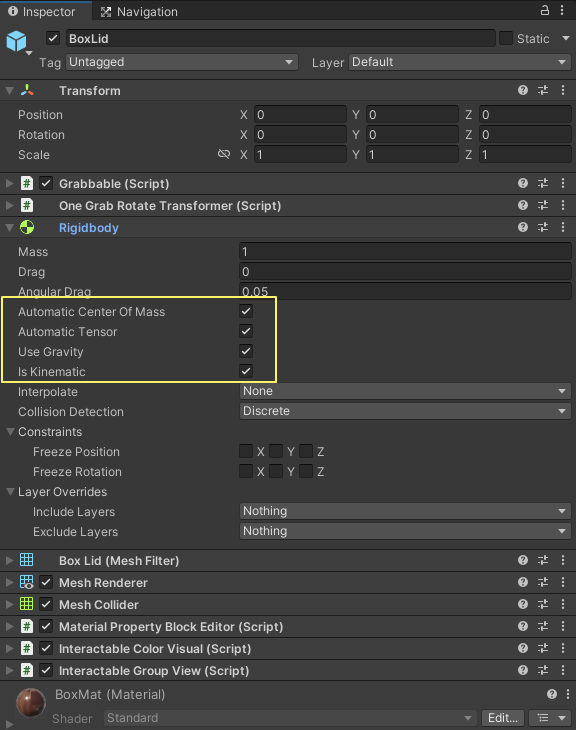The width and height of the screenshot is (576, 730).
Task: Open the Collision Detection dropdown
Action: click(x=405, y=411)
